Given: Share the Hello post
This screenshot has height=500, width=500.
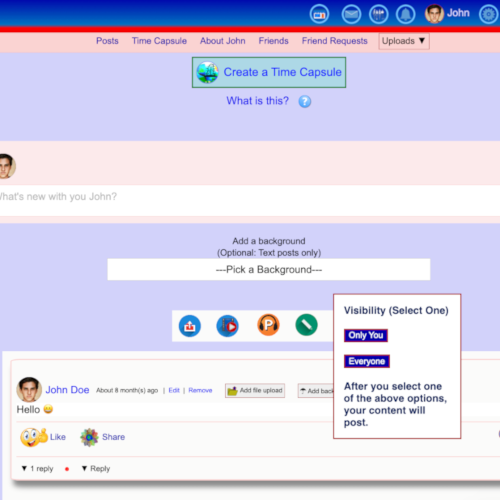Looking at the screenshot, I should (x=113, y=437).
